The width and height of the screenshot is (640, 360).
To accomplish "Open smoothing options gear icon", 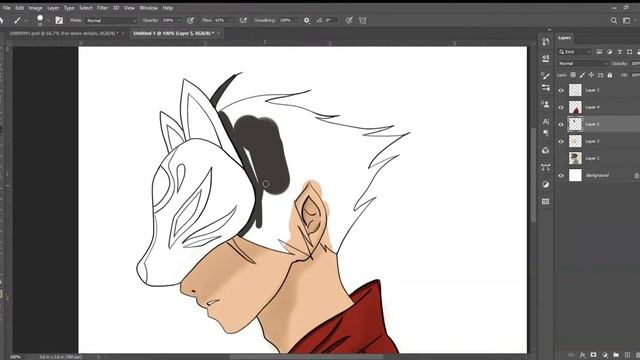I will 307,20.
